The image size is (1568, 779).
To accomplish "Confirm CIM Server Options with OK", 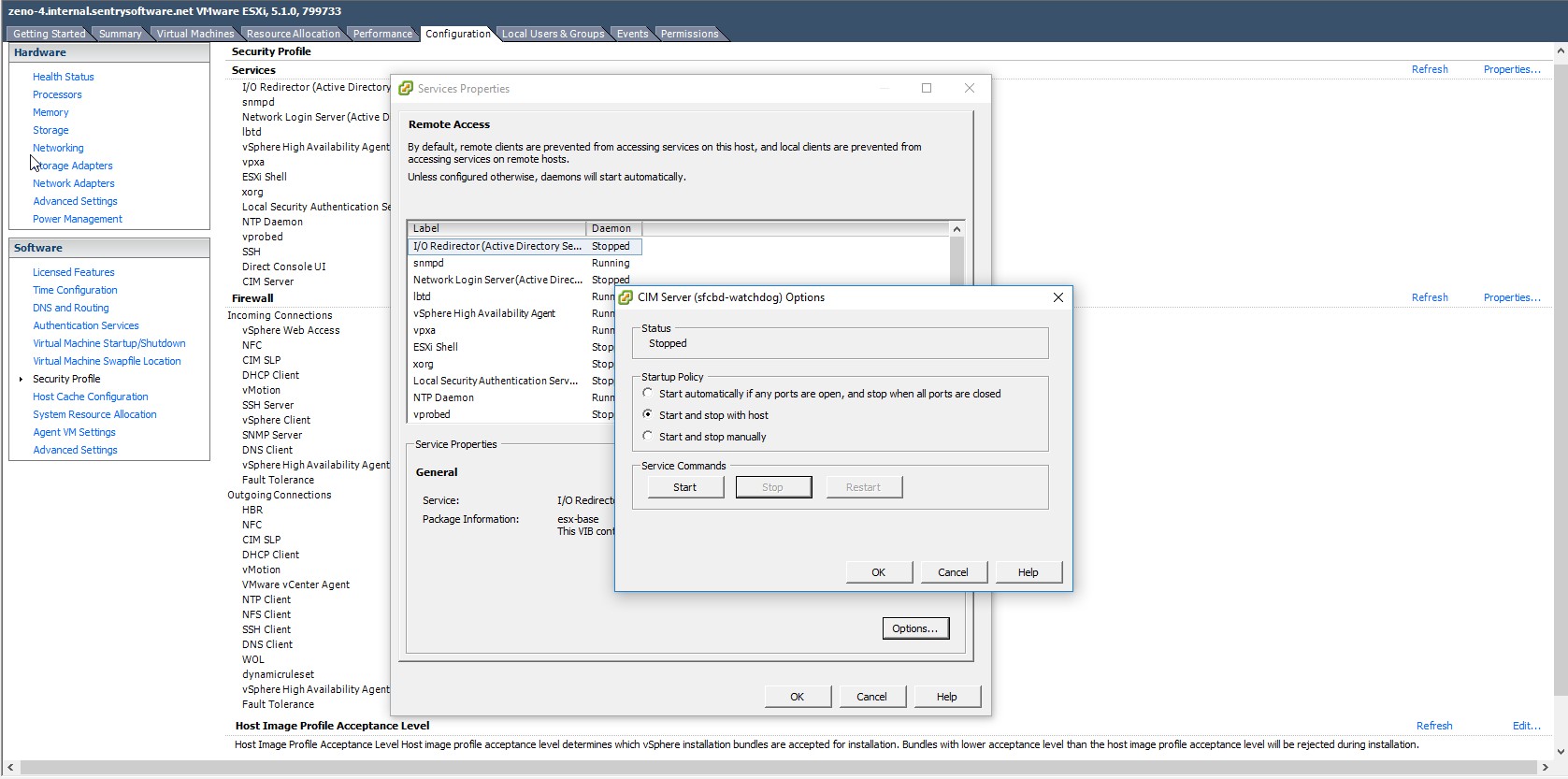I will tap(879, 572).
